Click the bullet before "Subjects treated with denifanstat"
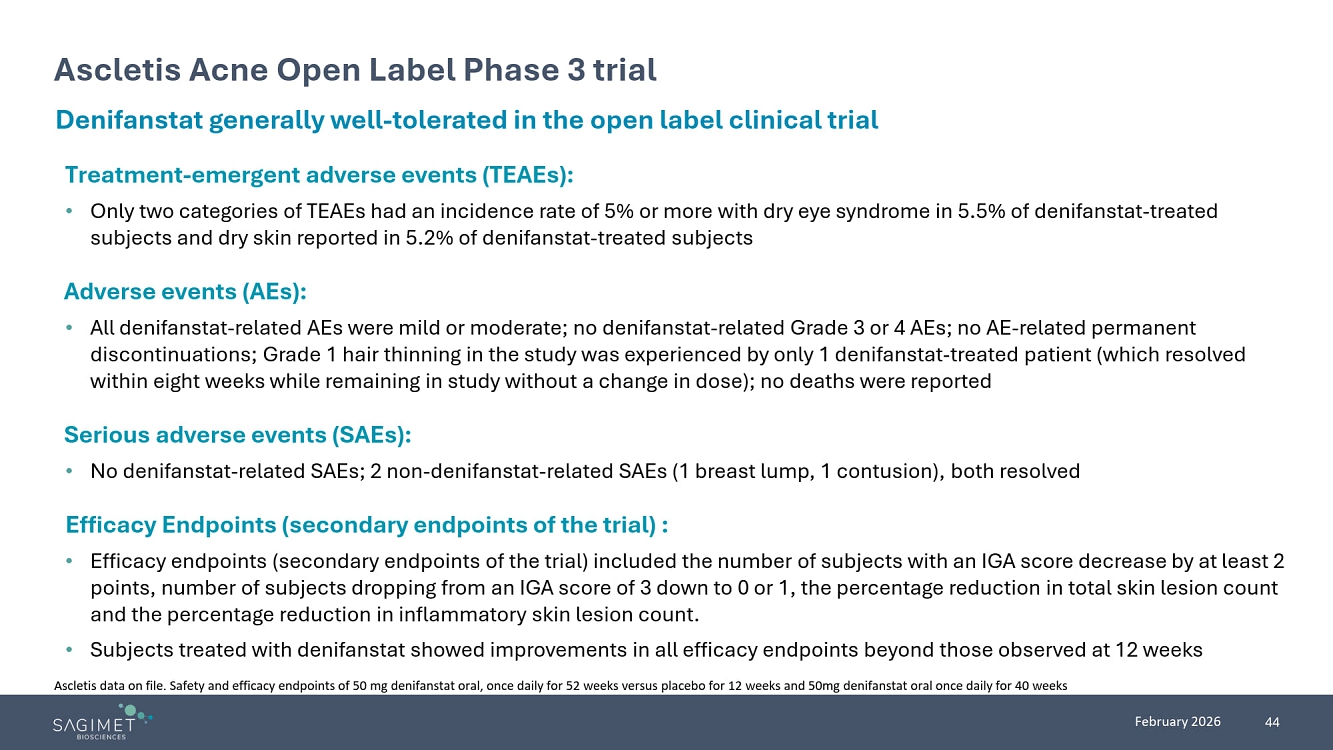Viewport: 1333px width, 750px height. [x=68, y=650]
